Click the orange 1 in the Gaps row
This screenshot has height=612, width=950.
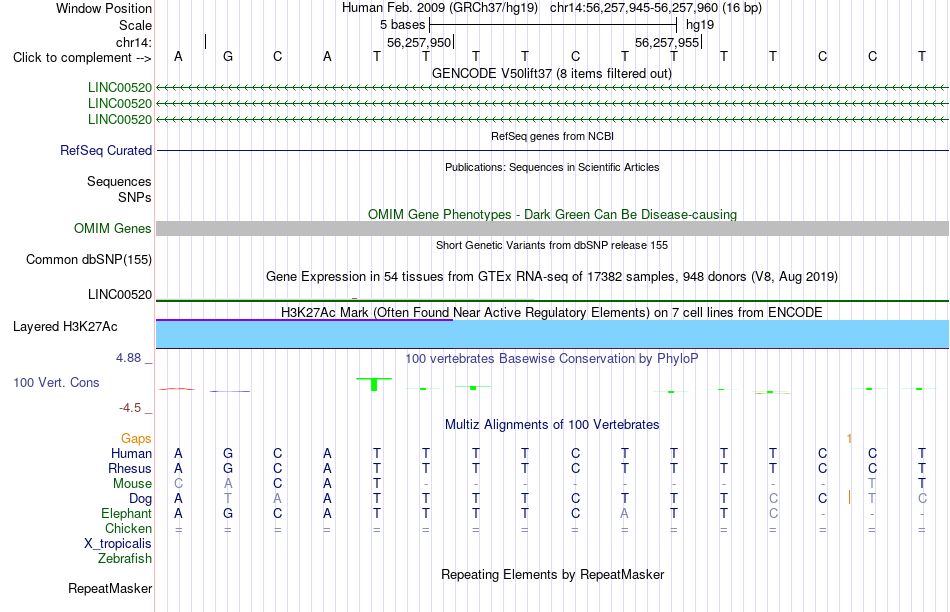pyautogui.click(x=849, y=439)
